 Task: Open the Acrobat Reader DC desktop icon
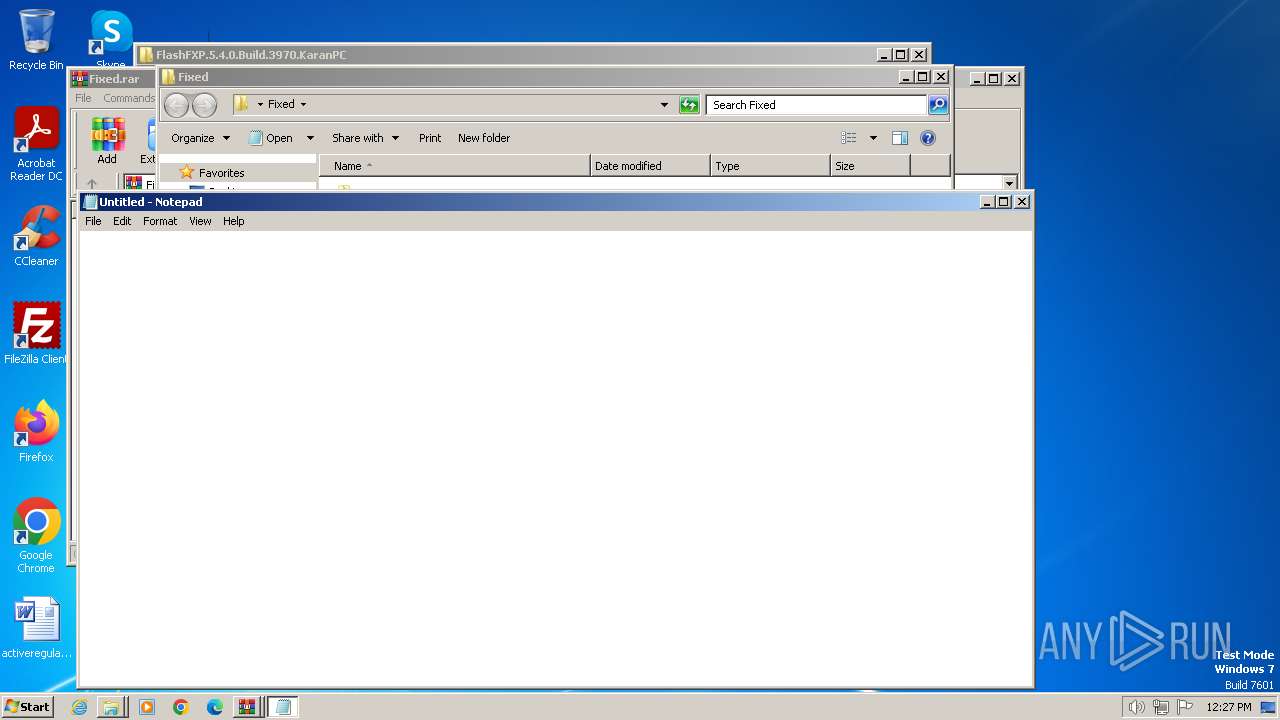[x=36, y=145]
